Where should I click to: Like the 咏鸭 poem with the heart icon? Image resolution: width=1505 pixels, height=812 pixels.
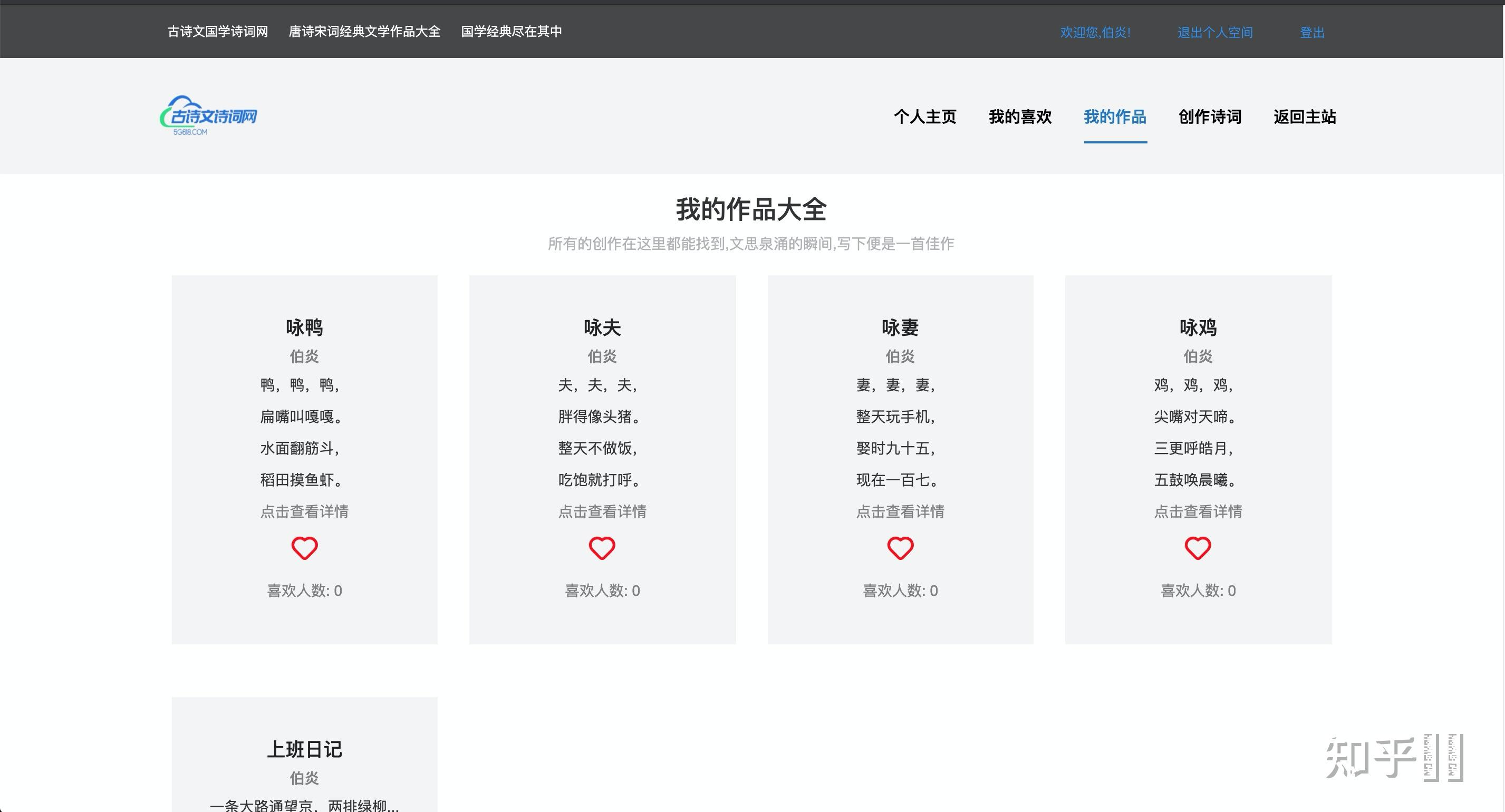click(304, 548)
